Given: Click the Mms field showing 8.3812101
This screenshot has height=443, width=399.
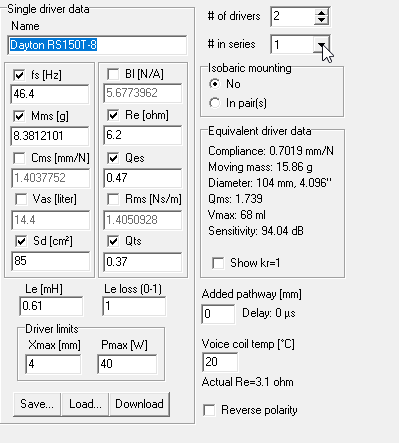Looking at the screenshot, I should click(50, 136).
